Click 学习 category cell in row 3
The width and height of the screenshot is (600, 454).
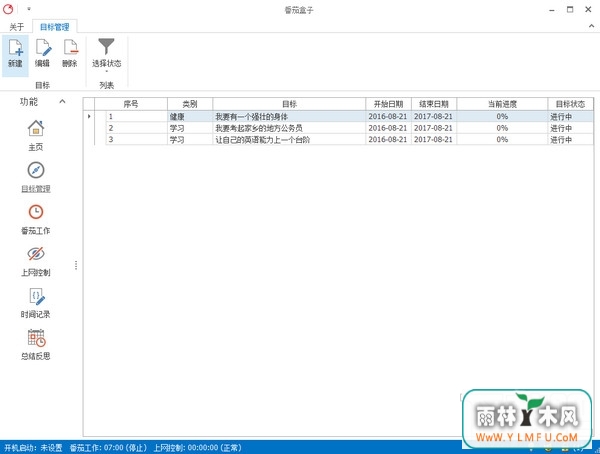click(x=190, y=139)
